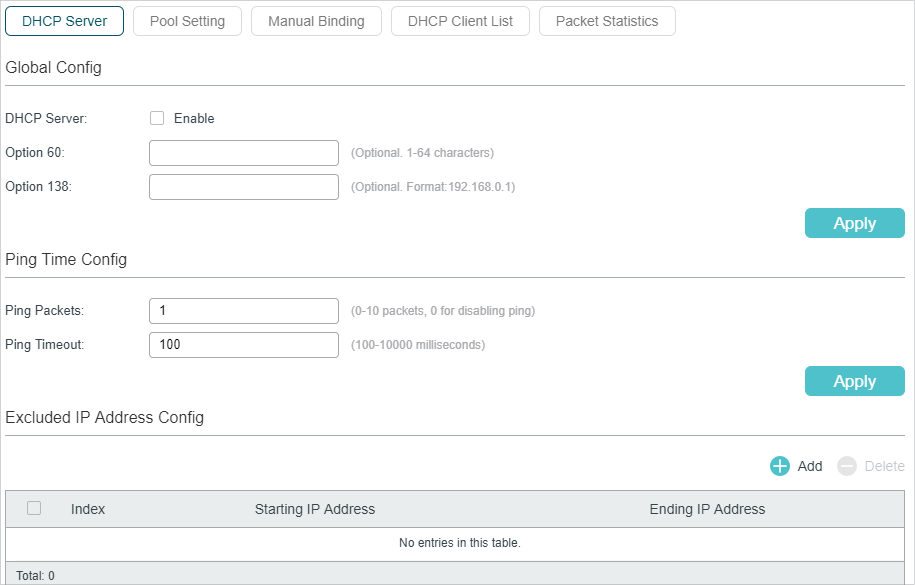Click the Ending IP Address column header
The image size is (915, 585).
(707, 509)
